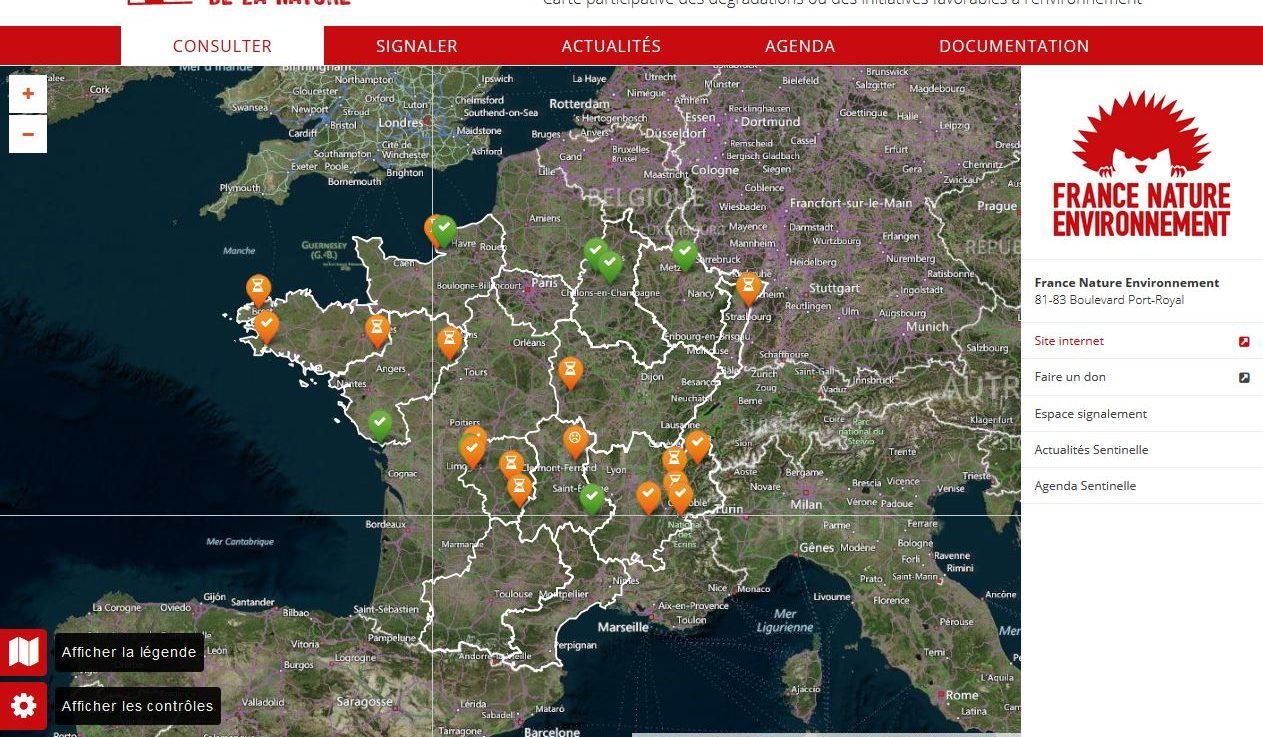Open the orange hourglass marker near Rennes
This screenshot has width=1263, height=737.
tap(377, 330)
